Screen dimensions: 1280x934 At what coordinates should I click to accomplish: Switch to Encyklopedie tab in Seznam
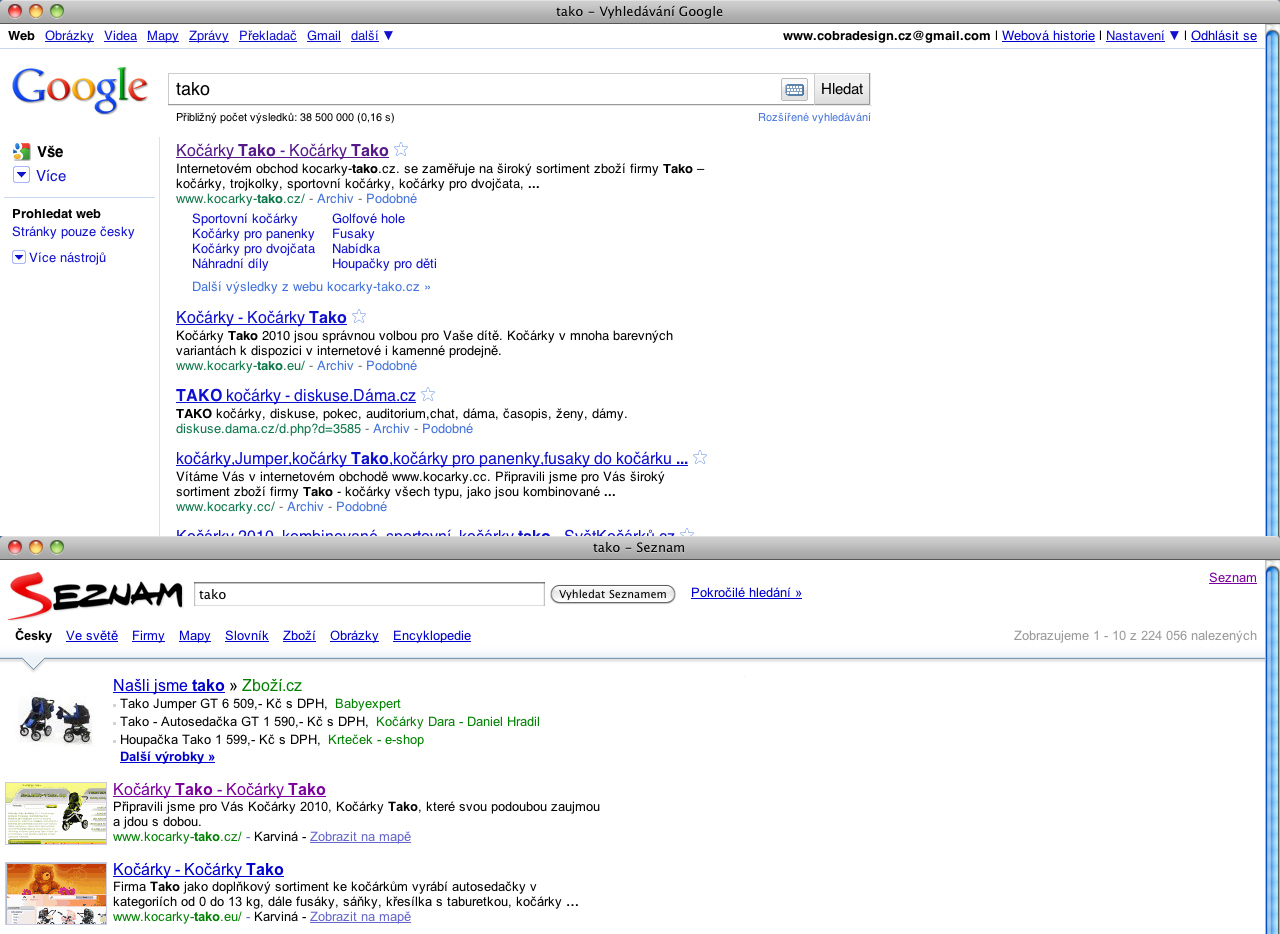[432, 635]
